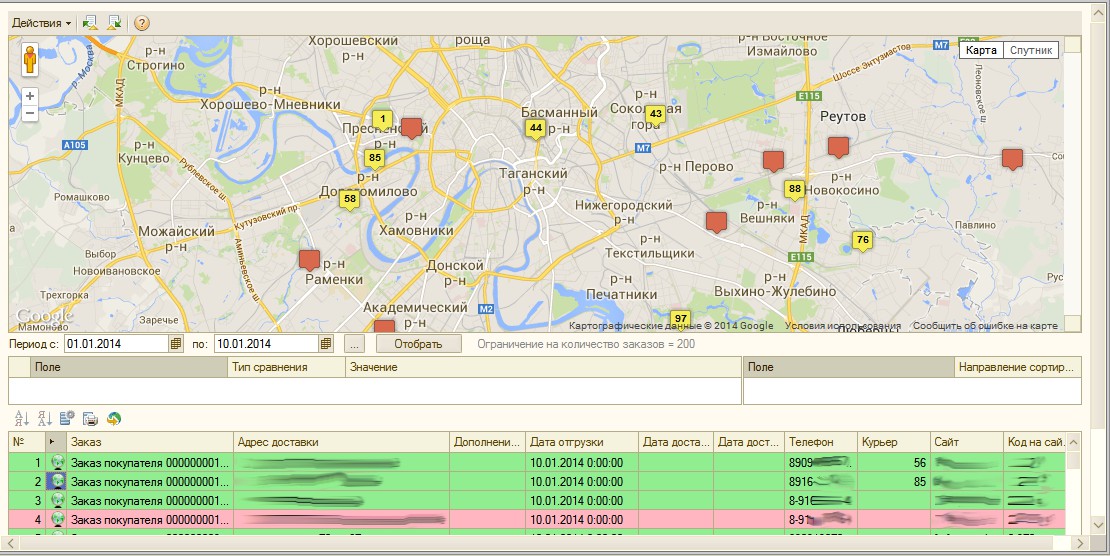
Task: Select yellow map marker 43
Action: [x=656, y=115]
